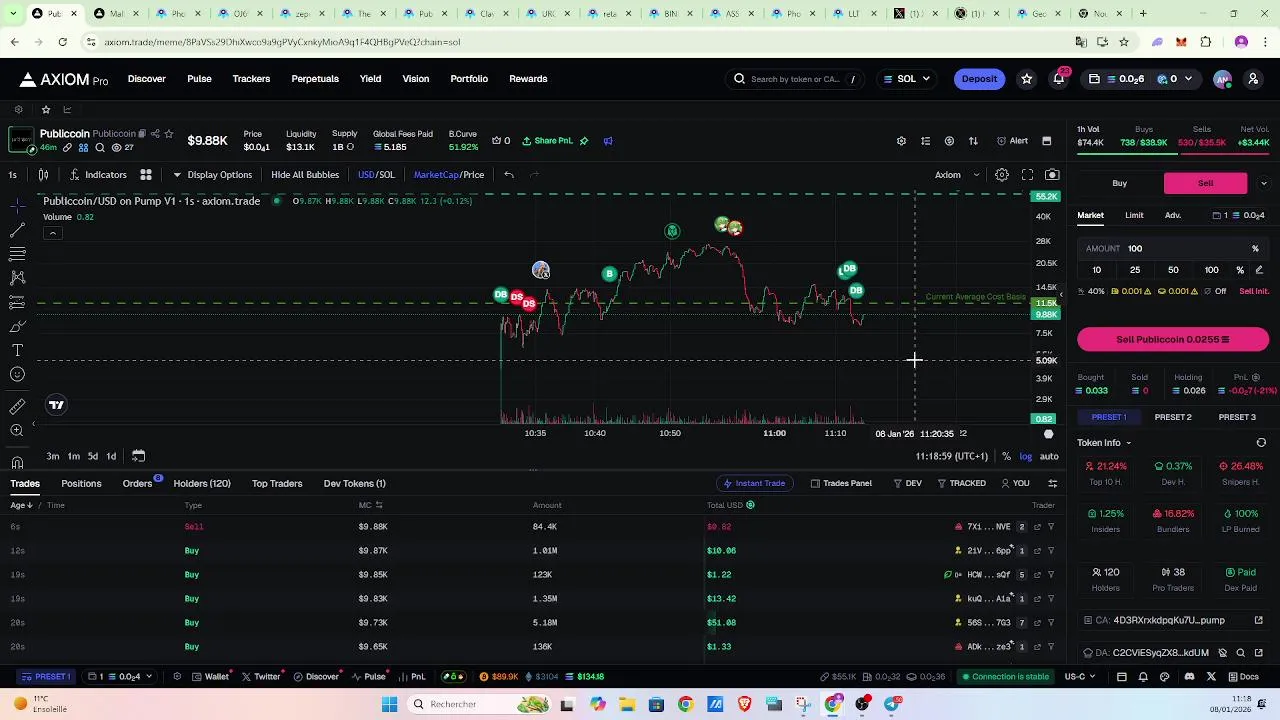This screenshot has height=720, width=1280.
Task: Switch chart between MarketCap and Price
Action: click(x=449, y=174)
